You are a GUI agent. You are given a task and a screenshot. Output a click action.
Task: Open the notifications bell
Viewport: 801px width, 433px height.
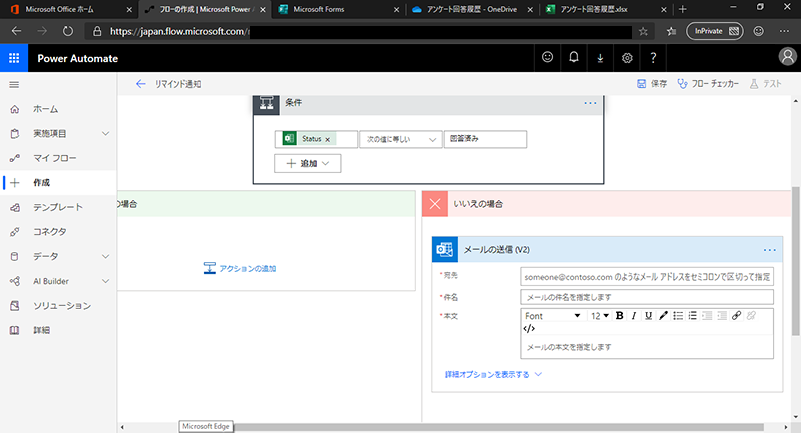574,57
